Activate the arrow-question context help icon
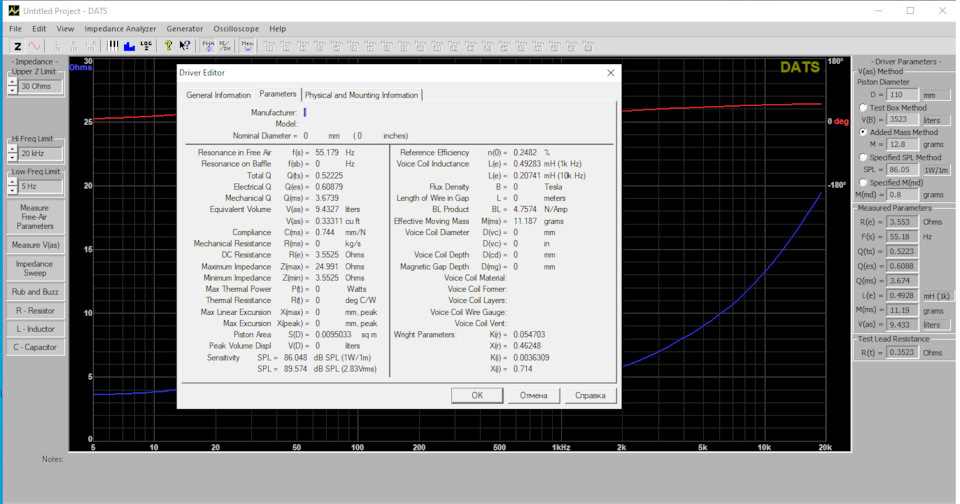 click(184, 46)
